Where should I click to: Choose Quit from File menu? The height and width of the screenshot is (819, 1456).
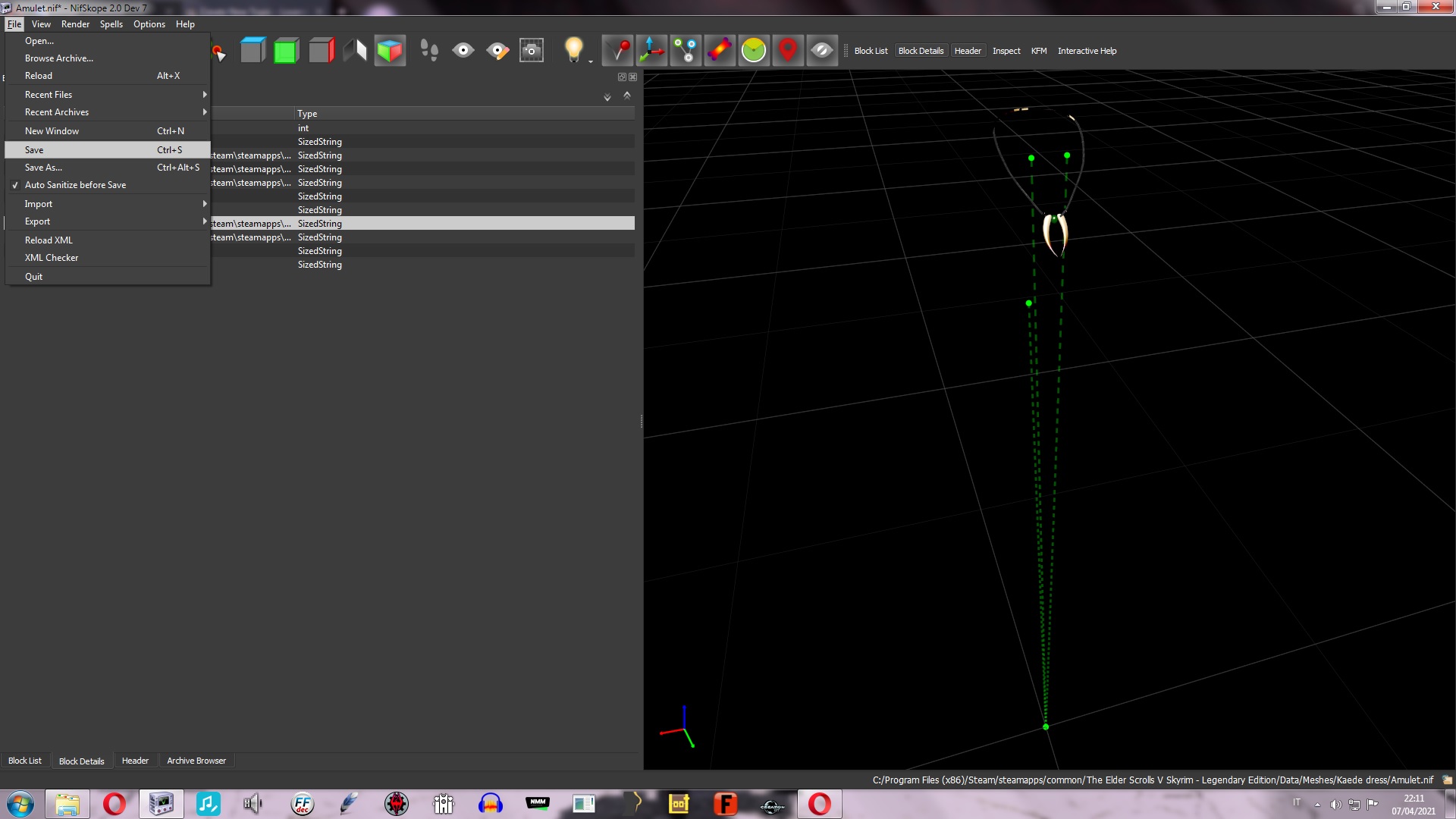tap(108, 277)
